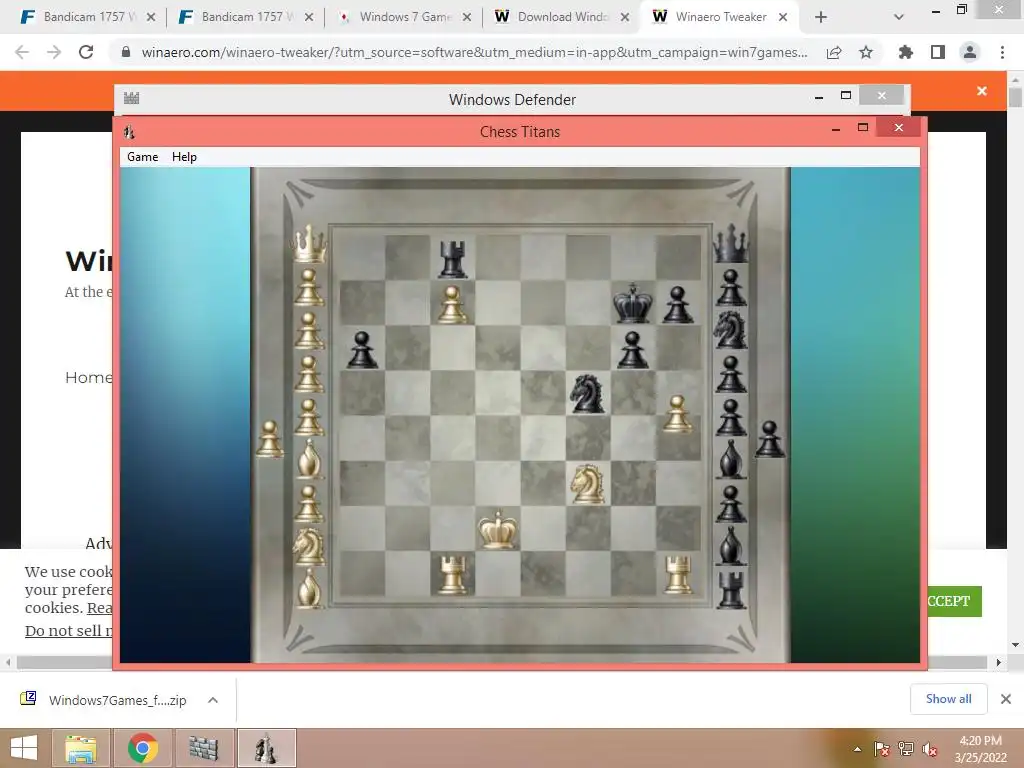Share this page icon in Chrome
Image resolution: width=1024 pixels, height=768 pixels.
pyautogui.click(x=834, y=52)
